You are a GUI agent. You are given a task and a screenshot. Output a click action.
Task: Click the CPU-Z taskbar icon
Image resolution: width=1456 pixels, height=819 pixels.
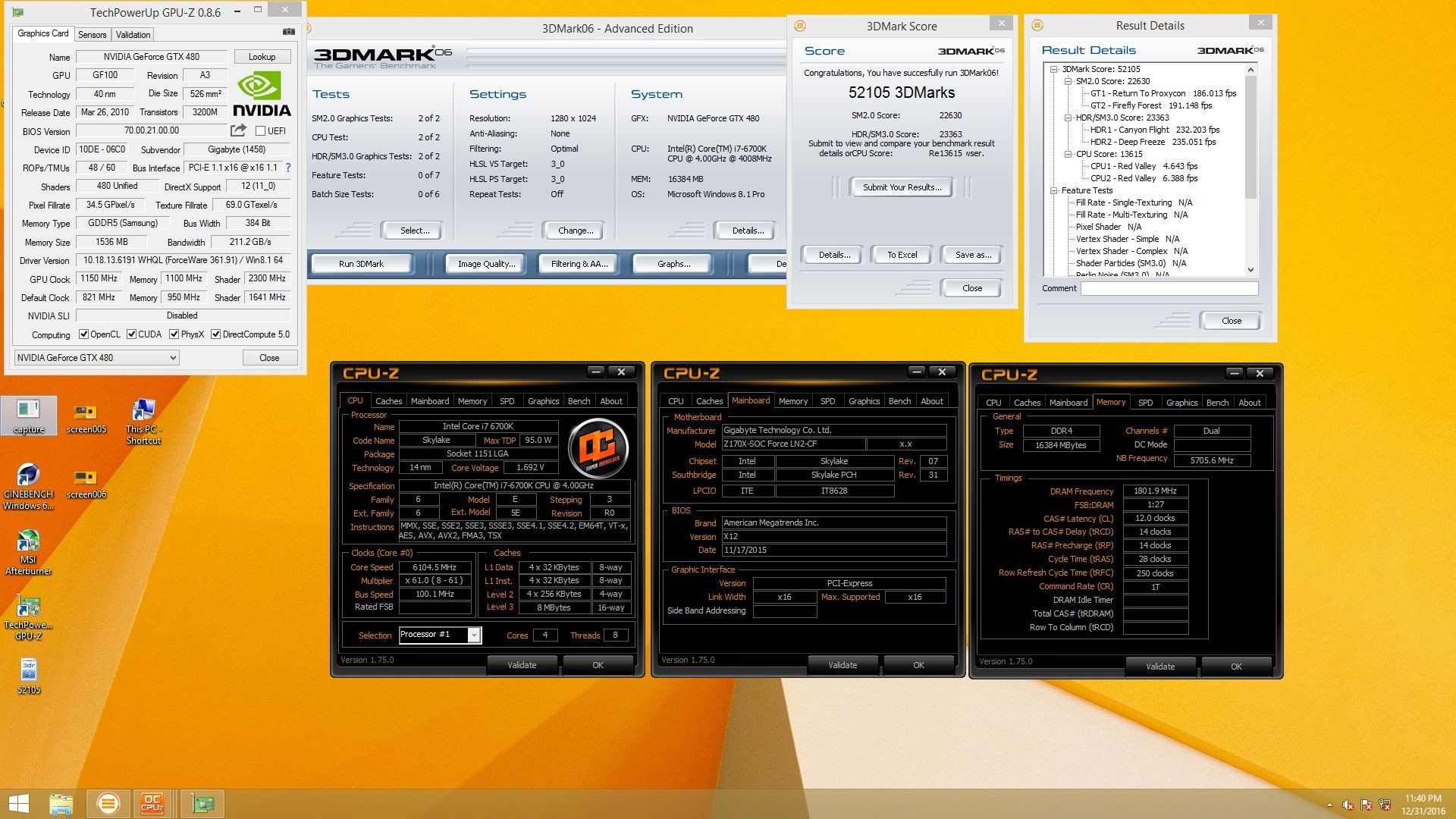point(152,804)
